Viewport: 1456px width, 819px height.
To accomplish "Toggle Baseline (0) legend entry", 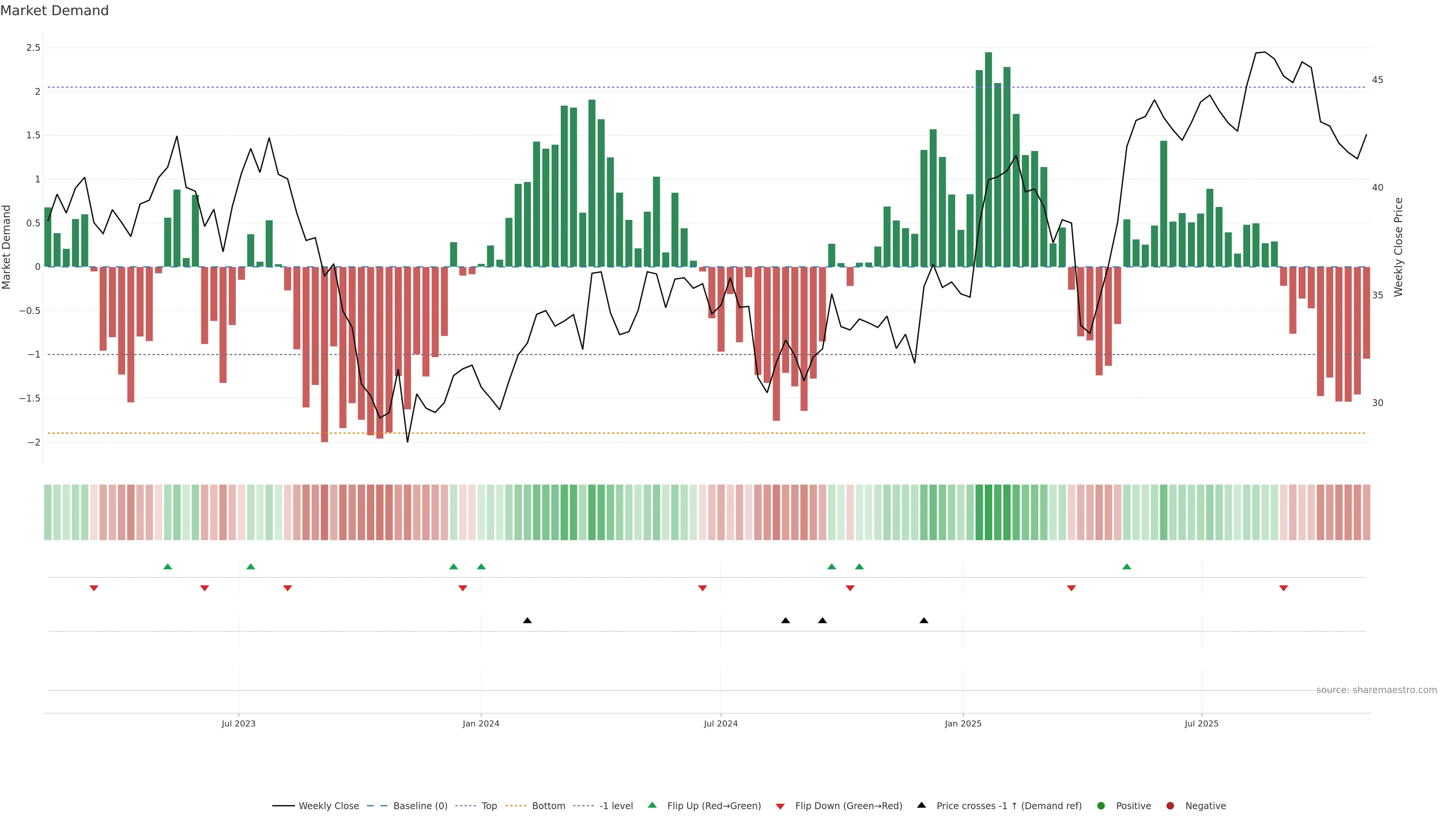I will (420, 805).
